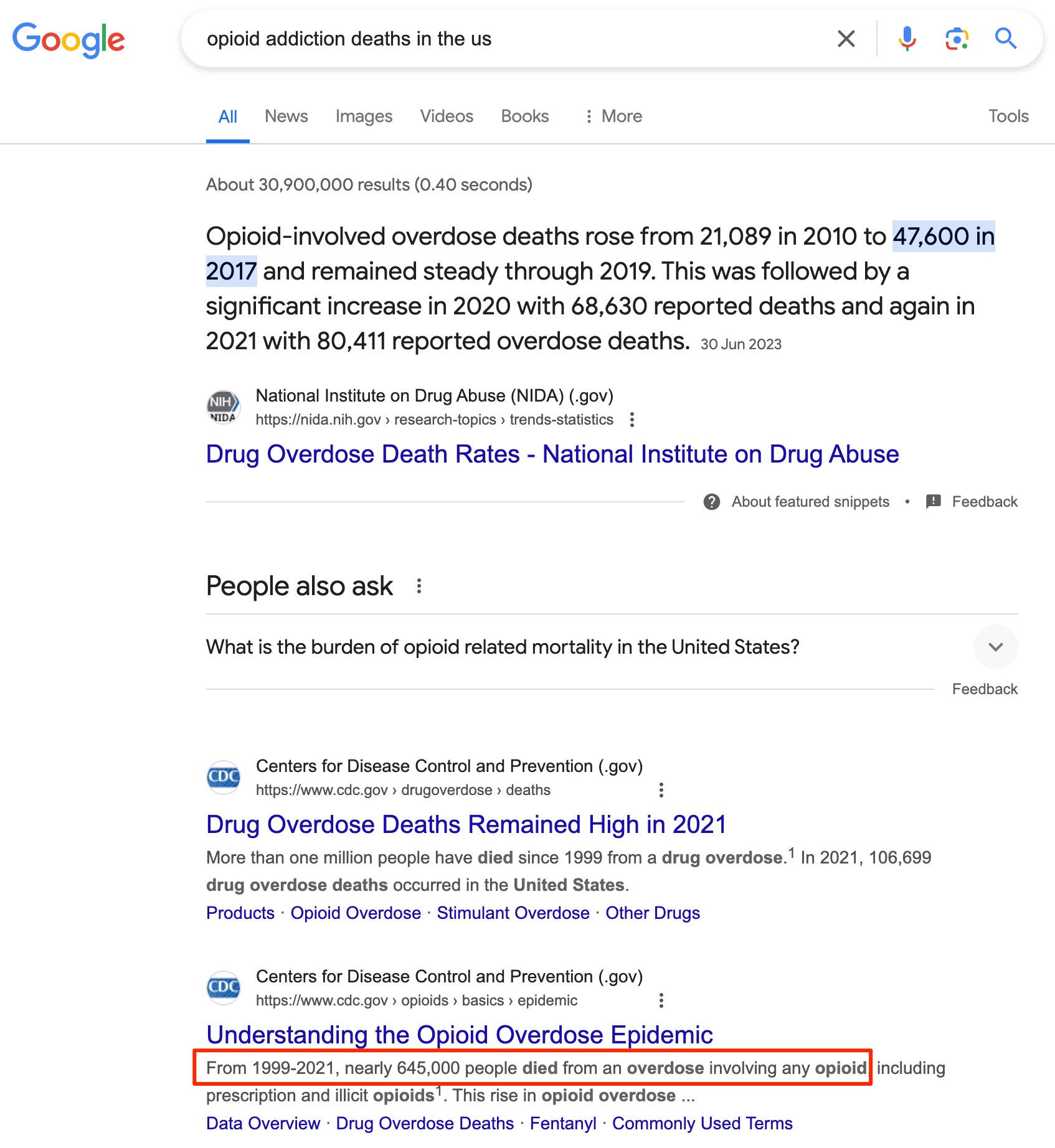The image size is (1055, 1148).
Task: Open three-dot menu beside NIDA result URL
Action: pos(632,420)
